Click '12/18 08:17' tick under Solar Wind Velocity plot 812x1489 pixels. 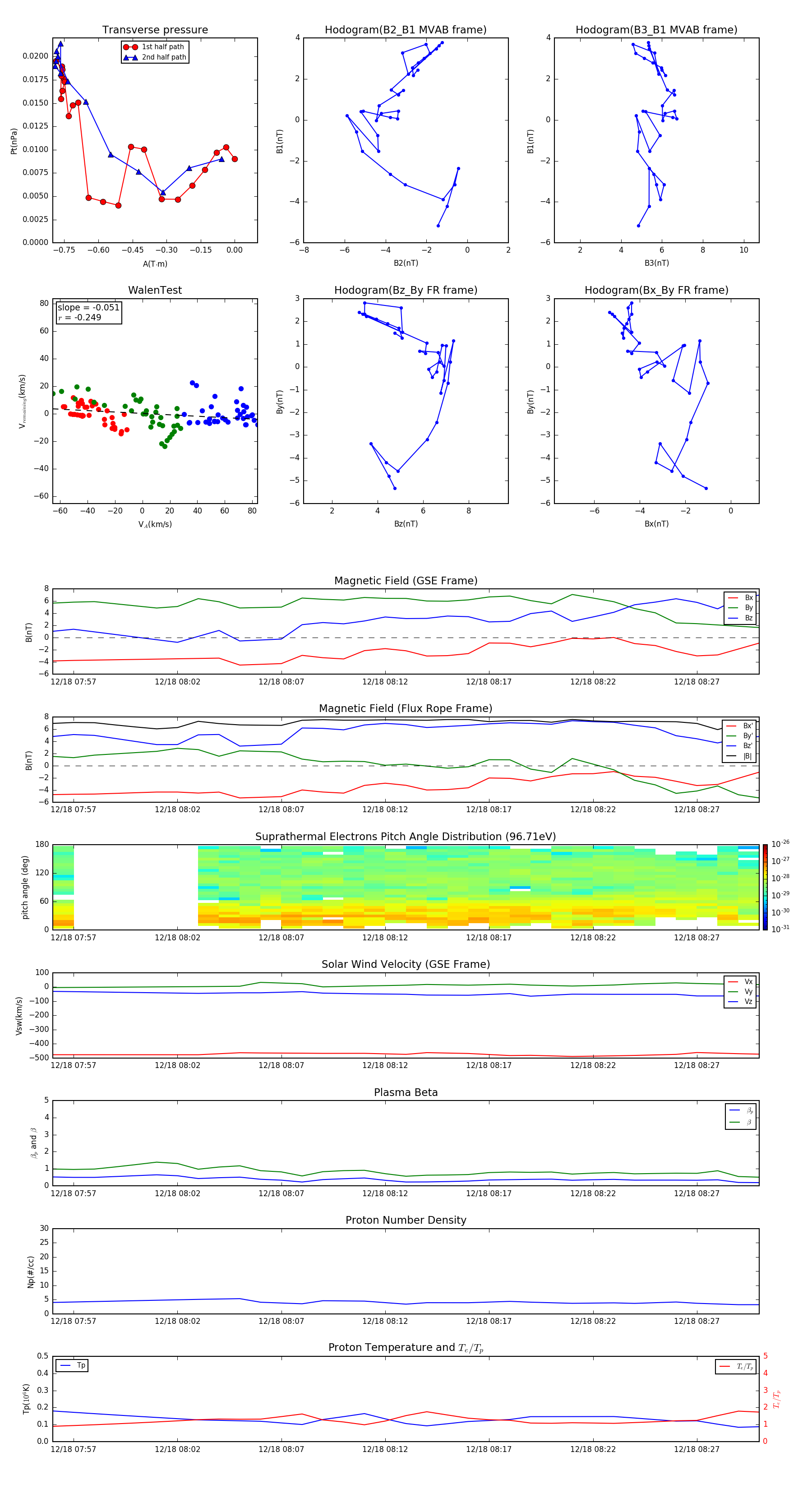point(489,1065)
